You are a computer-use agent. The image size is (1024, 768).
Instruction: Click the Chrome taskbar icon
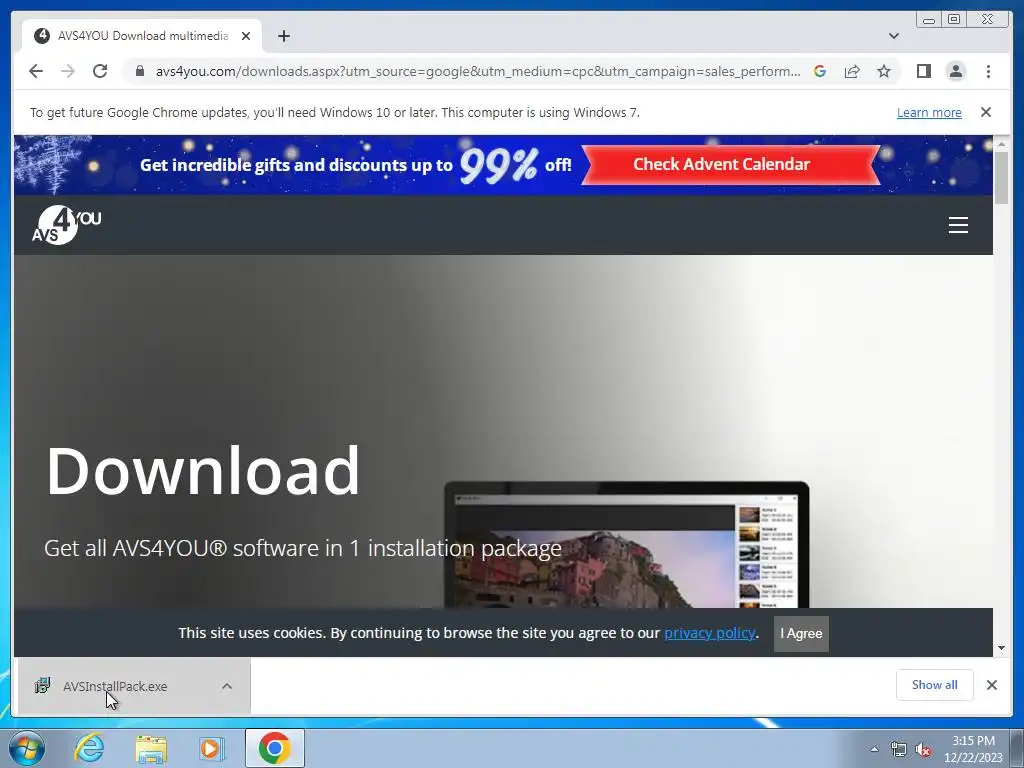tap(275, 748)
